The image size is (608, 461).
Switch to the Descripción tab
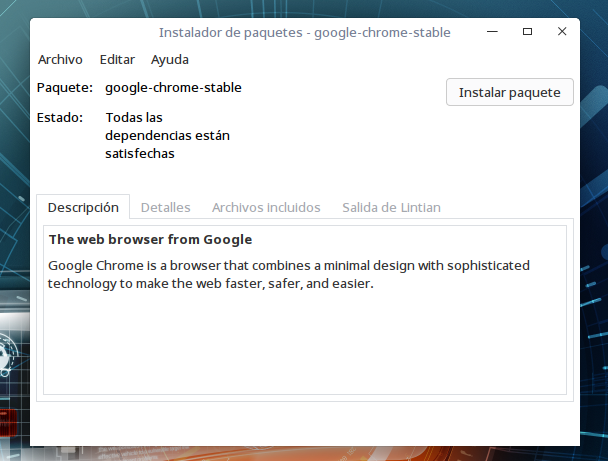(83, 207)
